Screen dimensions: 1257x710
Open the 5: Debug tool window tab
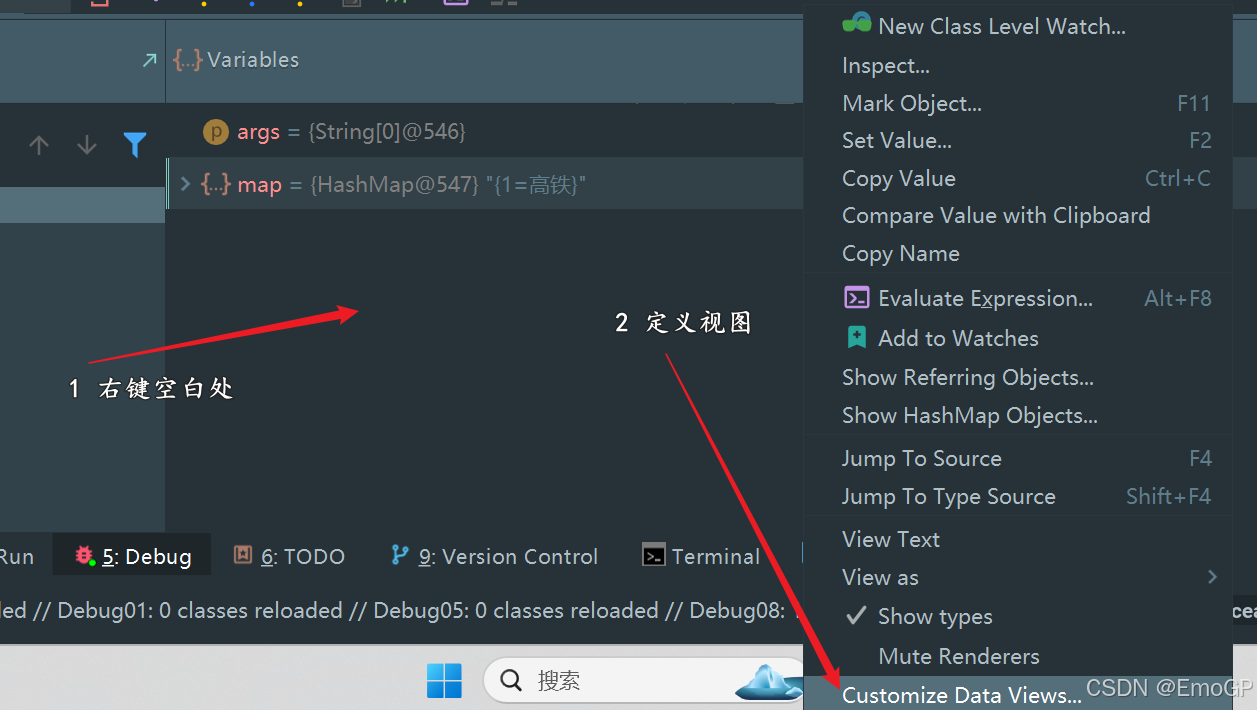(132, 556)
